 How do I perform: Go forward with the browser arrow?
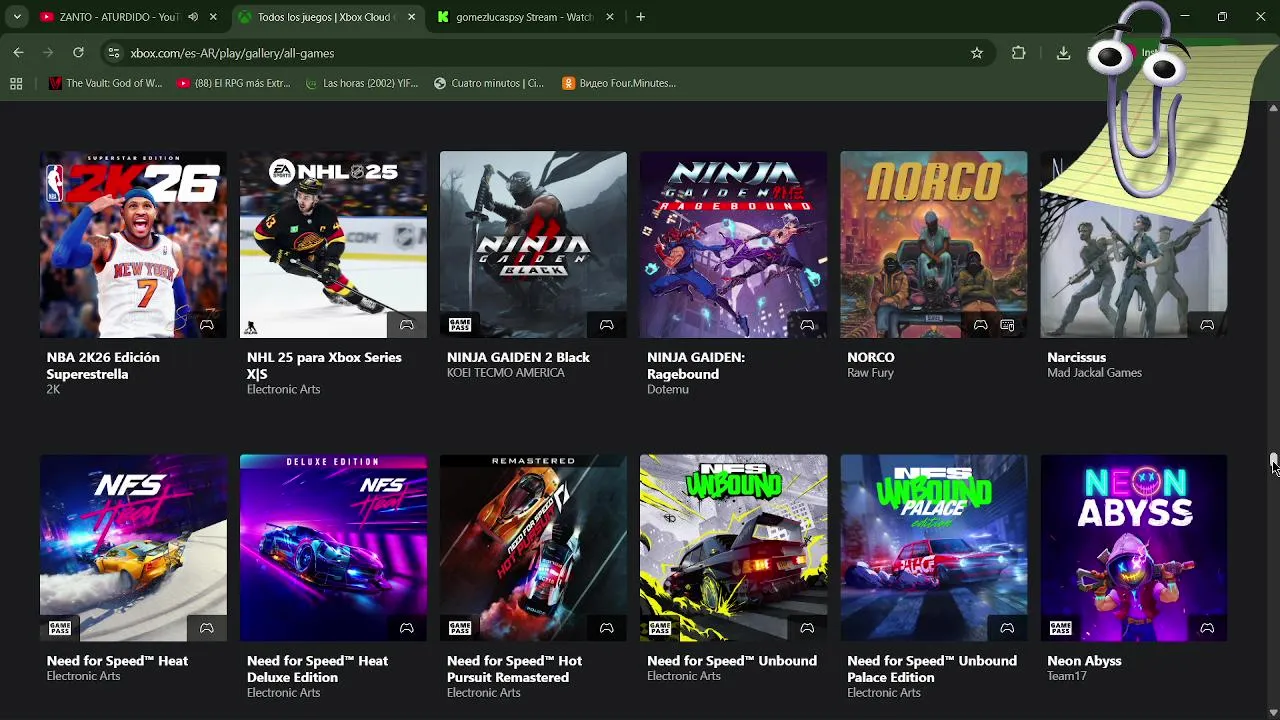pyautogui.click(x=48, y=53)
